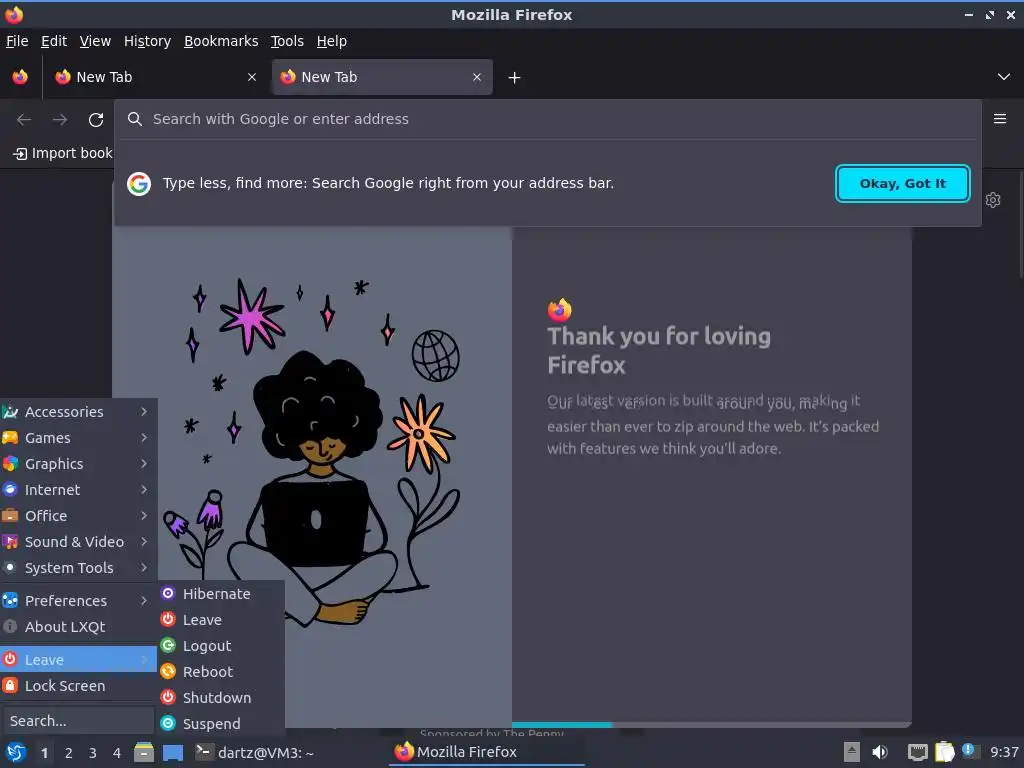Expand the Internet submenu
Viewport: 1024px width, 768px height.
(78, 490)
